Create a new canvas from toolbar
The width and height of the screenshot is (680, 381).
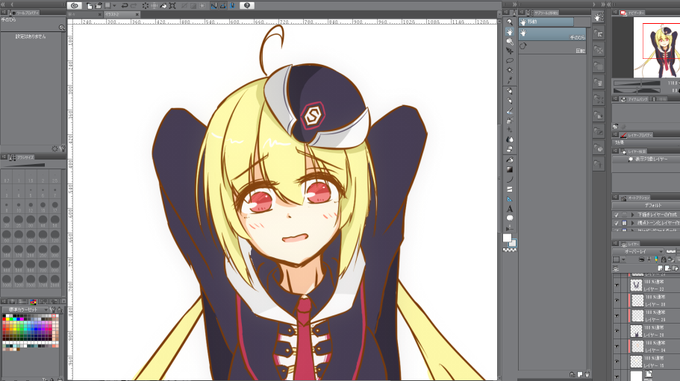tap(90, 6)
